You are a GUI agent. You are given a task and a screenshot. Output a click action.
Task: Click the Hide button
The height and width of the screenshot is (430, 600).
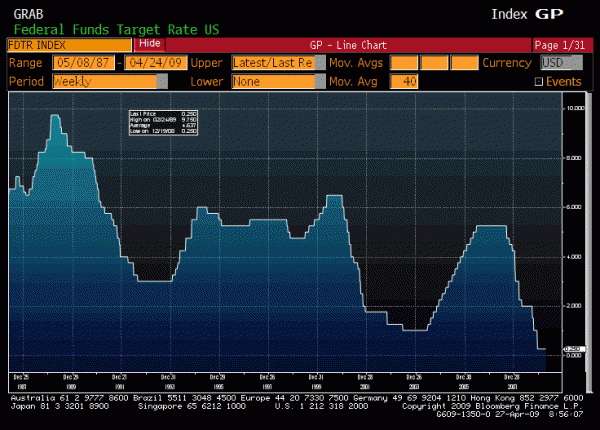149,45
